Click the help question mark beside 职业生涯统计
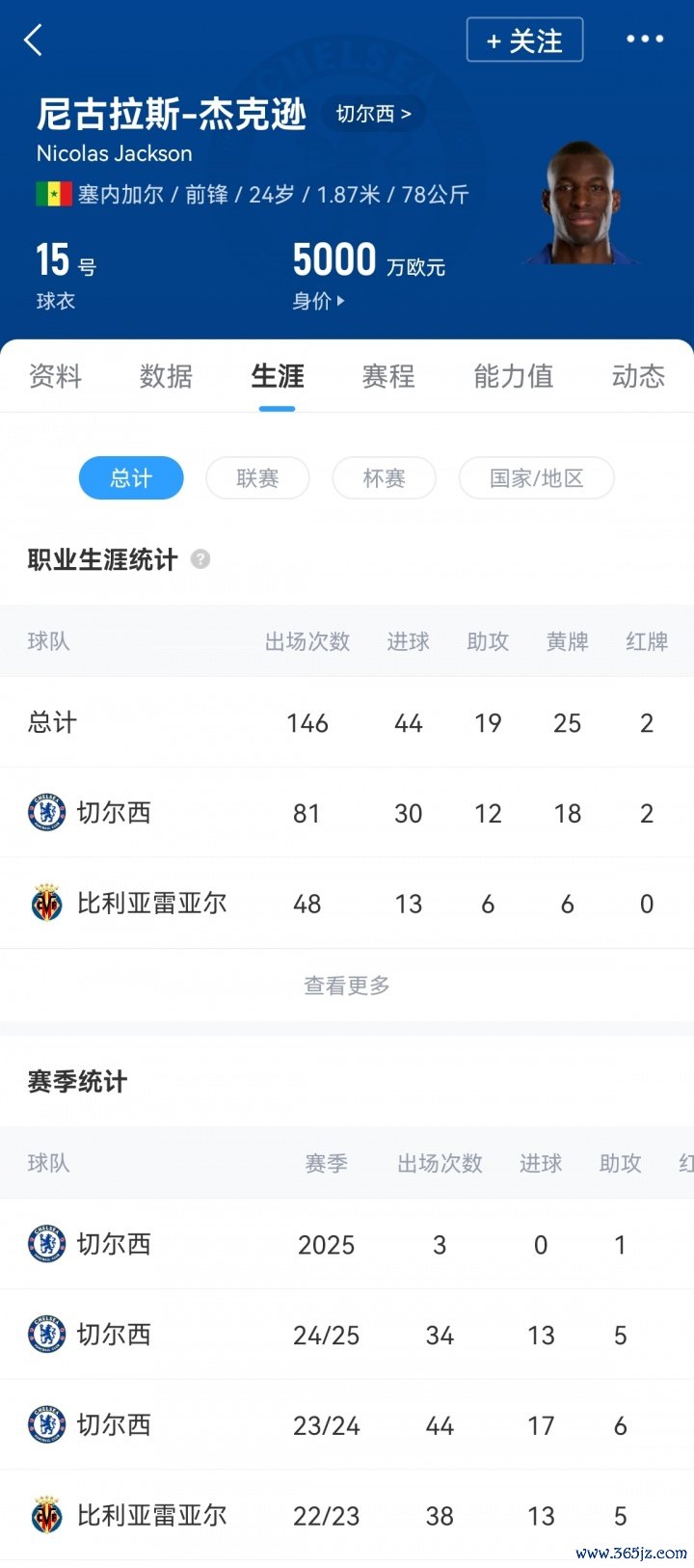The image size is (694, 1568). click(200, 559)
